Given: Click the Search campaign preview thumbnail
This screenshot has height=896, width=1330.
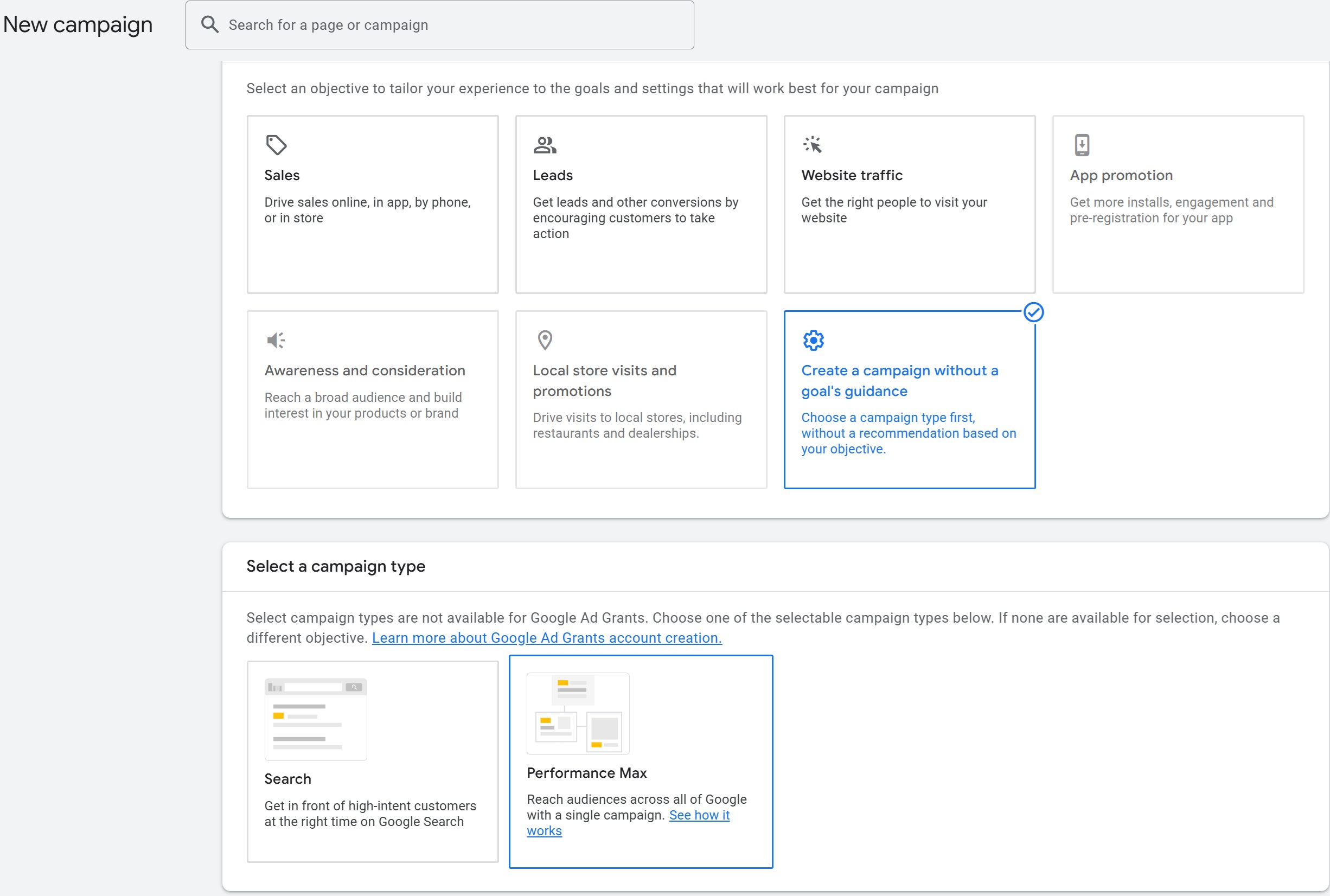Looking at the screenshot, I should click(x=315, y=719).
